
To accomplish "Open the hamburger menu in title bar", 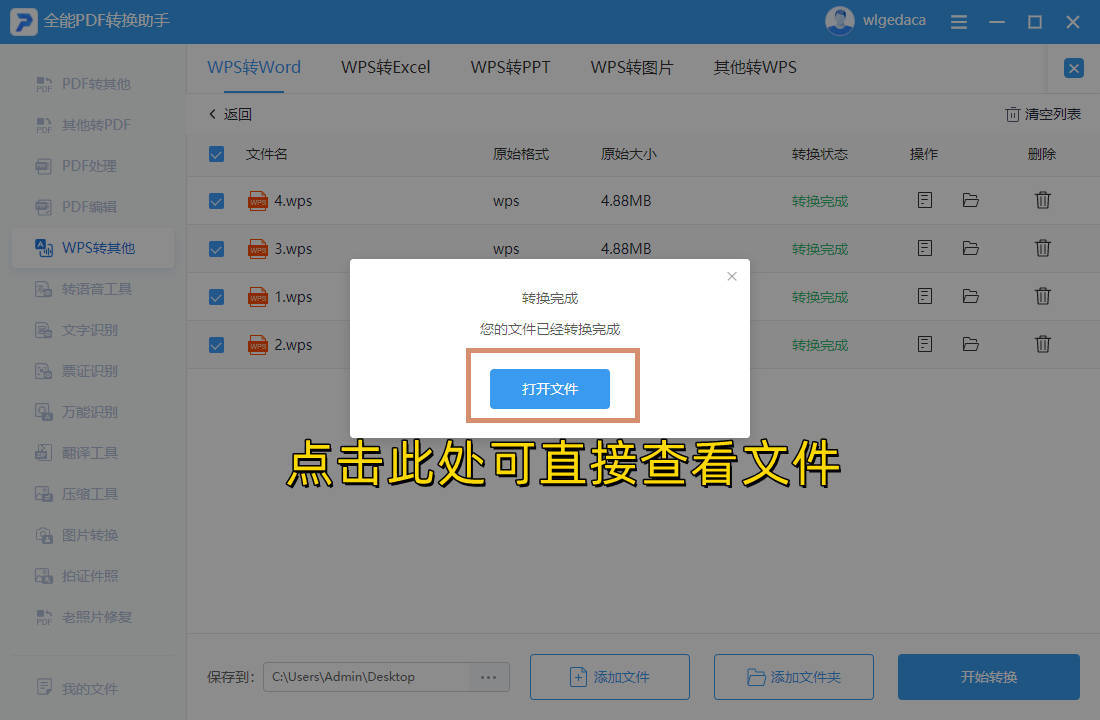I will click(x=958, y=22).
